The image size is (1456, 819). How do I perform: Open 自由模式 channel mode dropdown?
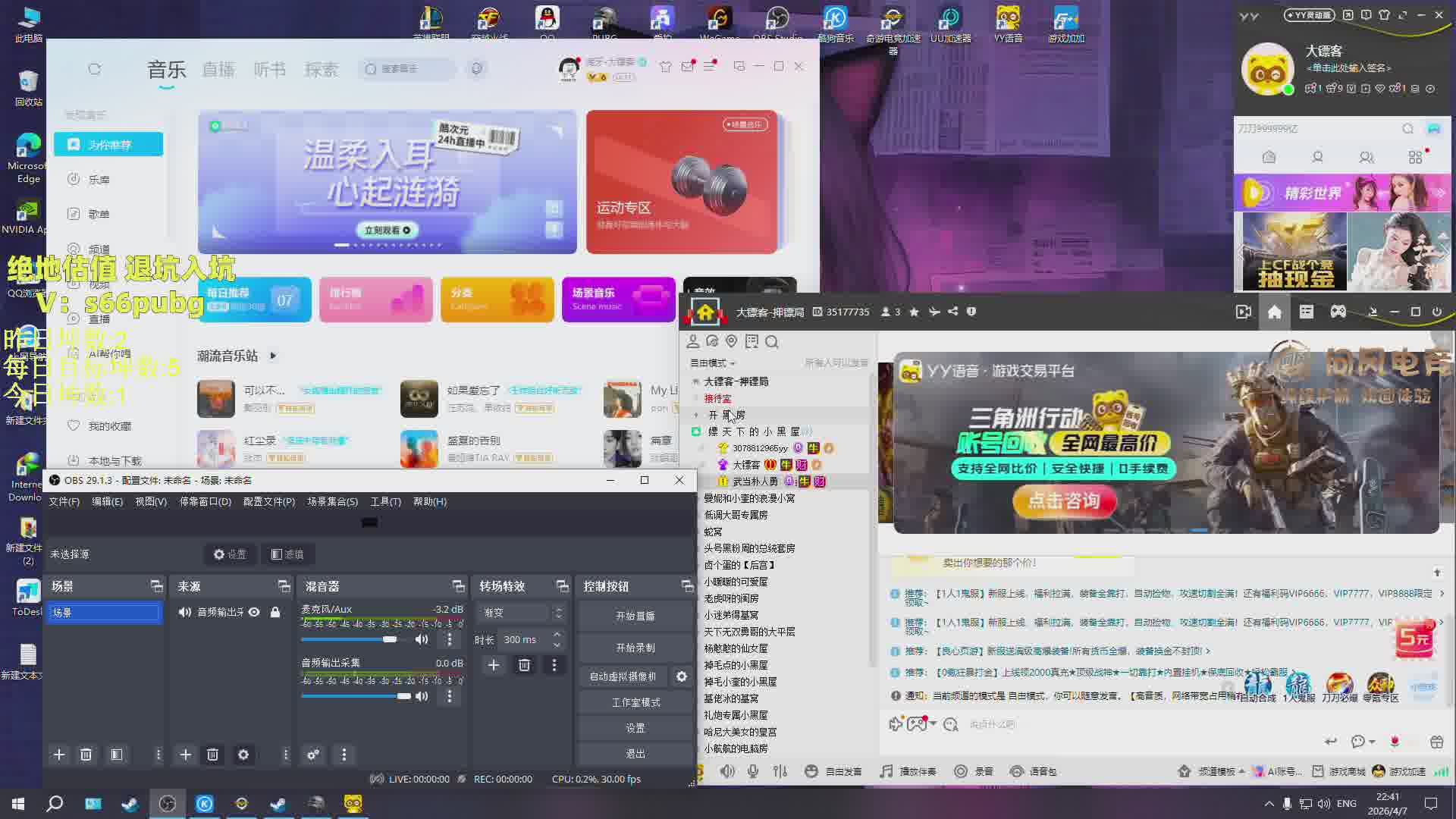(713, 363)
